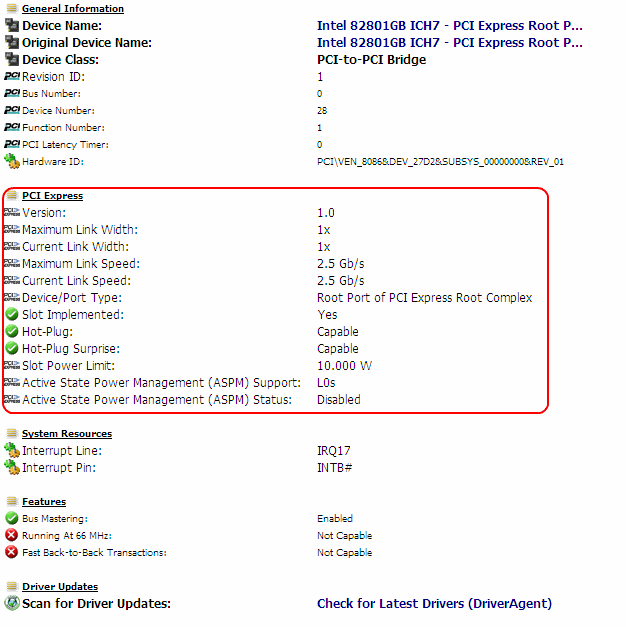626x627 pixels.
Task: Select the Fast Back-to-Back Transactions label
Action: (x=94, y=553)
